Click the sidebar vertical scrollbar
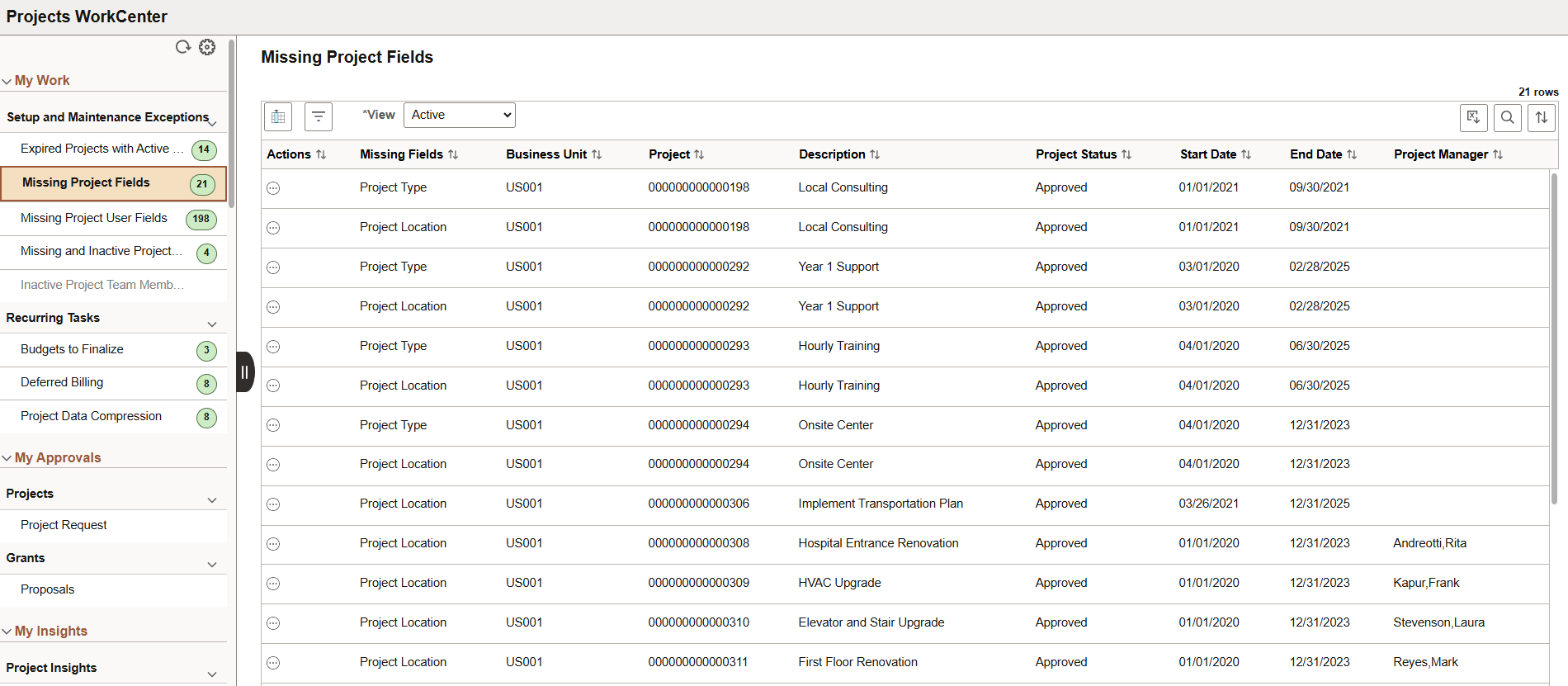1568x686 pixels. 232,124
